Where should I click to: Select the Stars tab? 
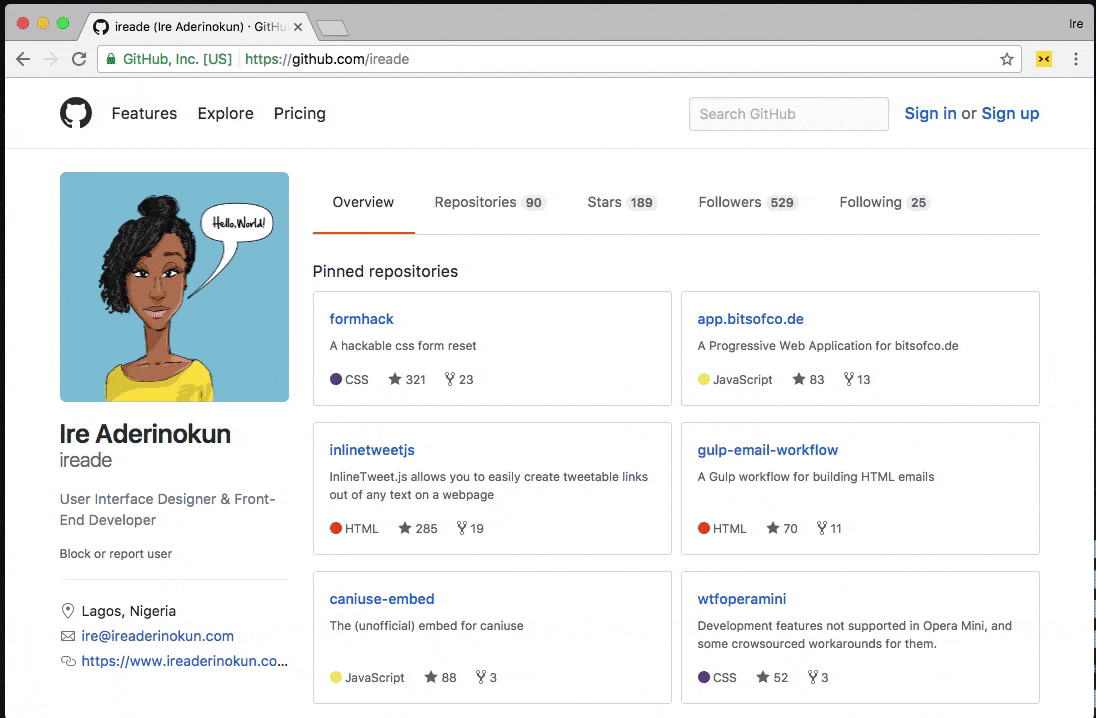(x=620, y=202)
